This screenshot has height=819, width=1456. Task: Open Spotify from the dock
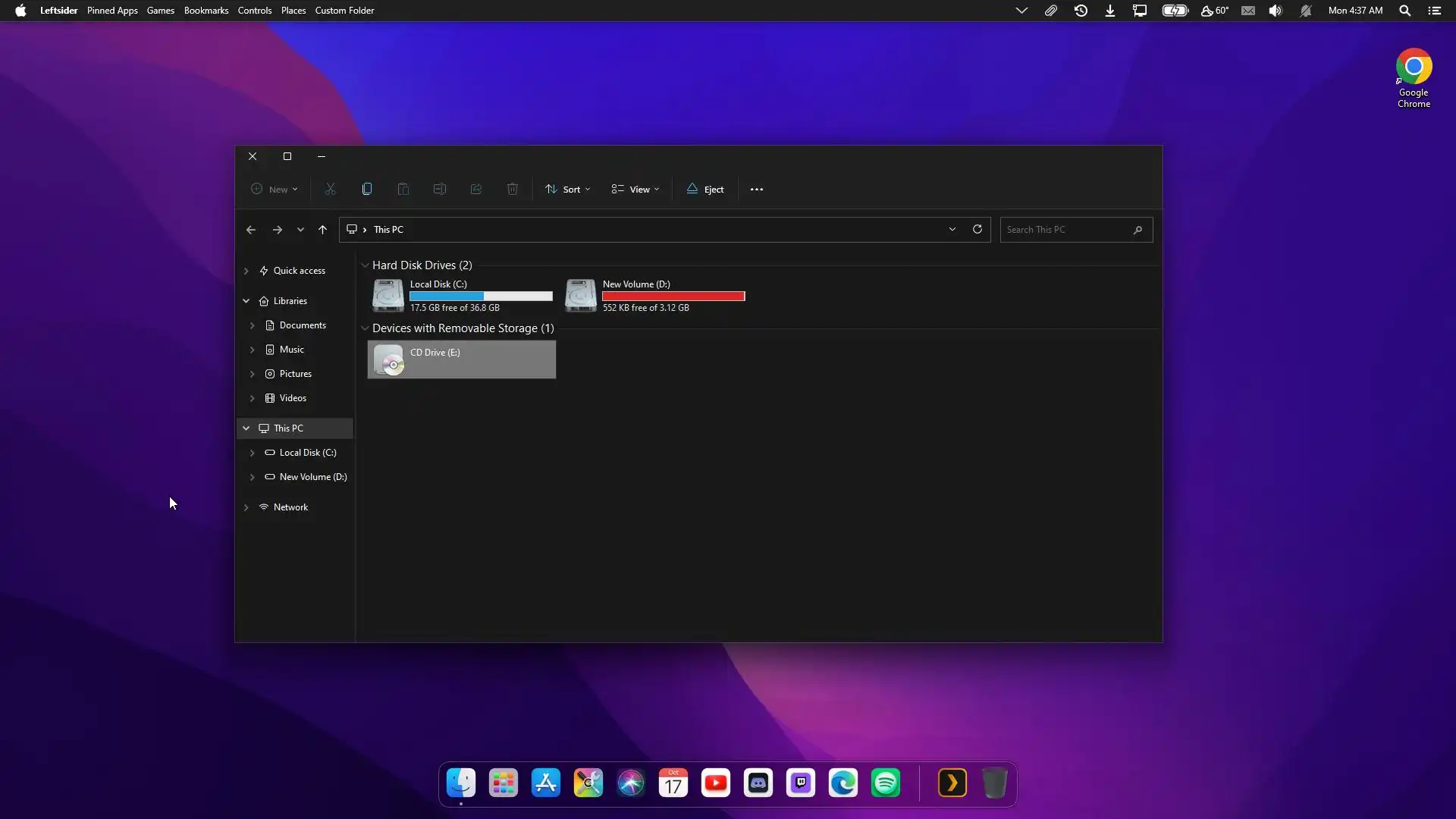(x=886, y=783)
